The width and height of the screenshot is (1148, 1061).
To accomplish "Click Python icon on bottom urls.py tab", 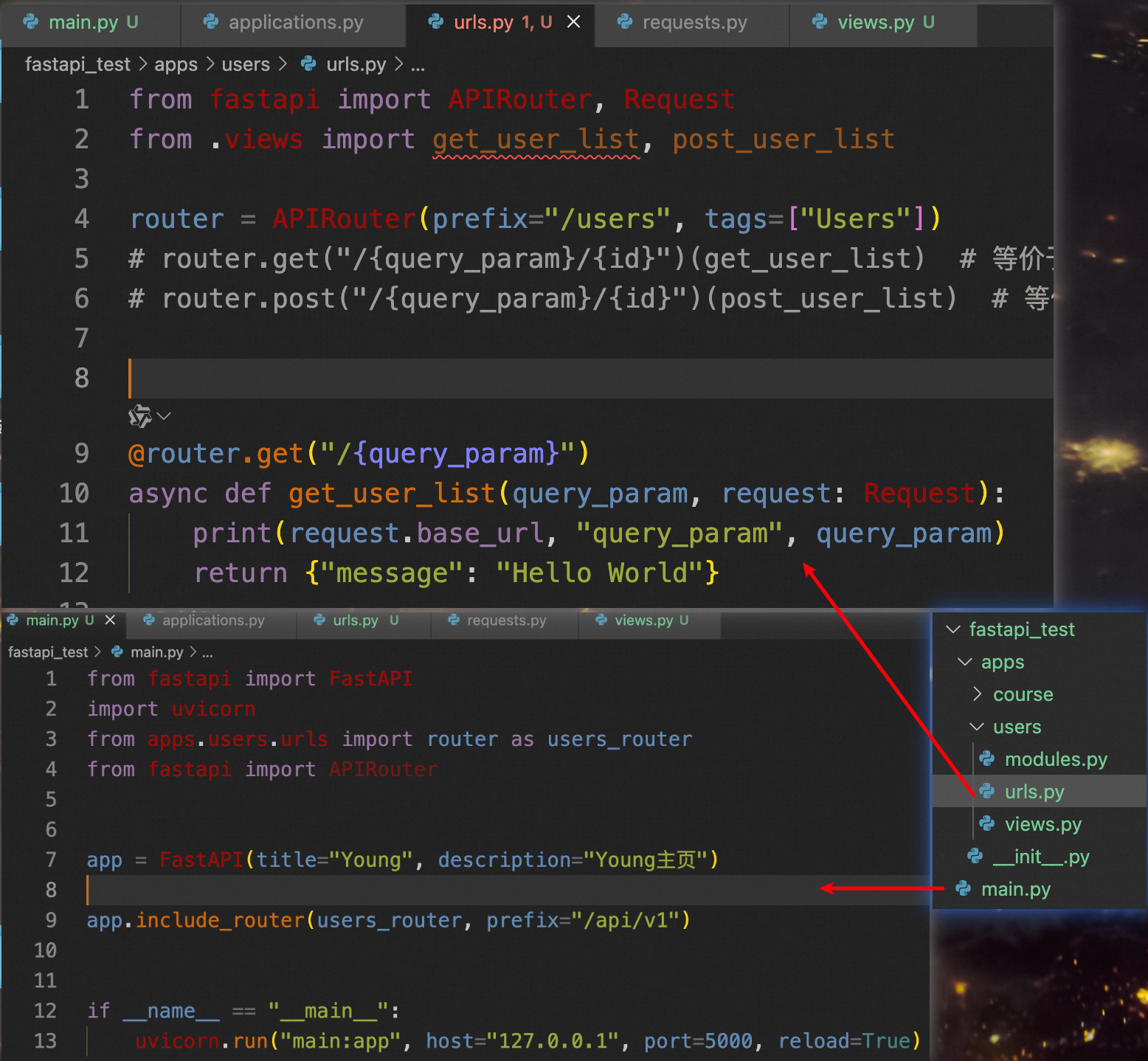I will [319, 620].
